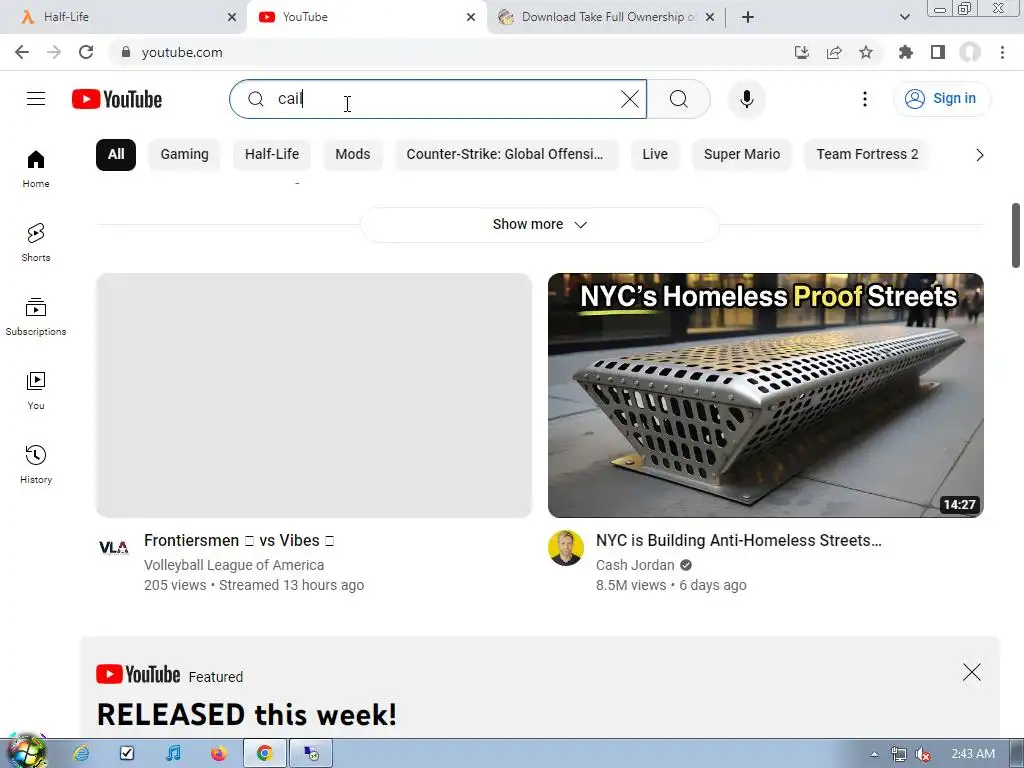Open YouTube settings three-dot menu
This screenshot has height=768, width=1024.
click(865, 99)
